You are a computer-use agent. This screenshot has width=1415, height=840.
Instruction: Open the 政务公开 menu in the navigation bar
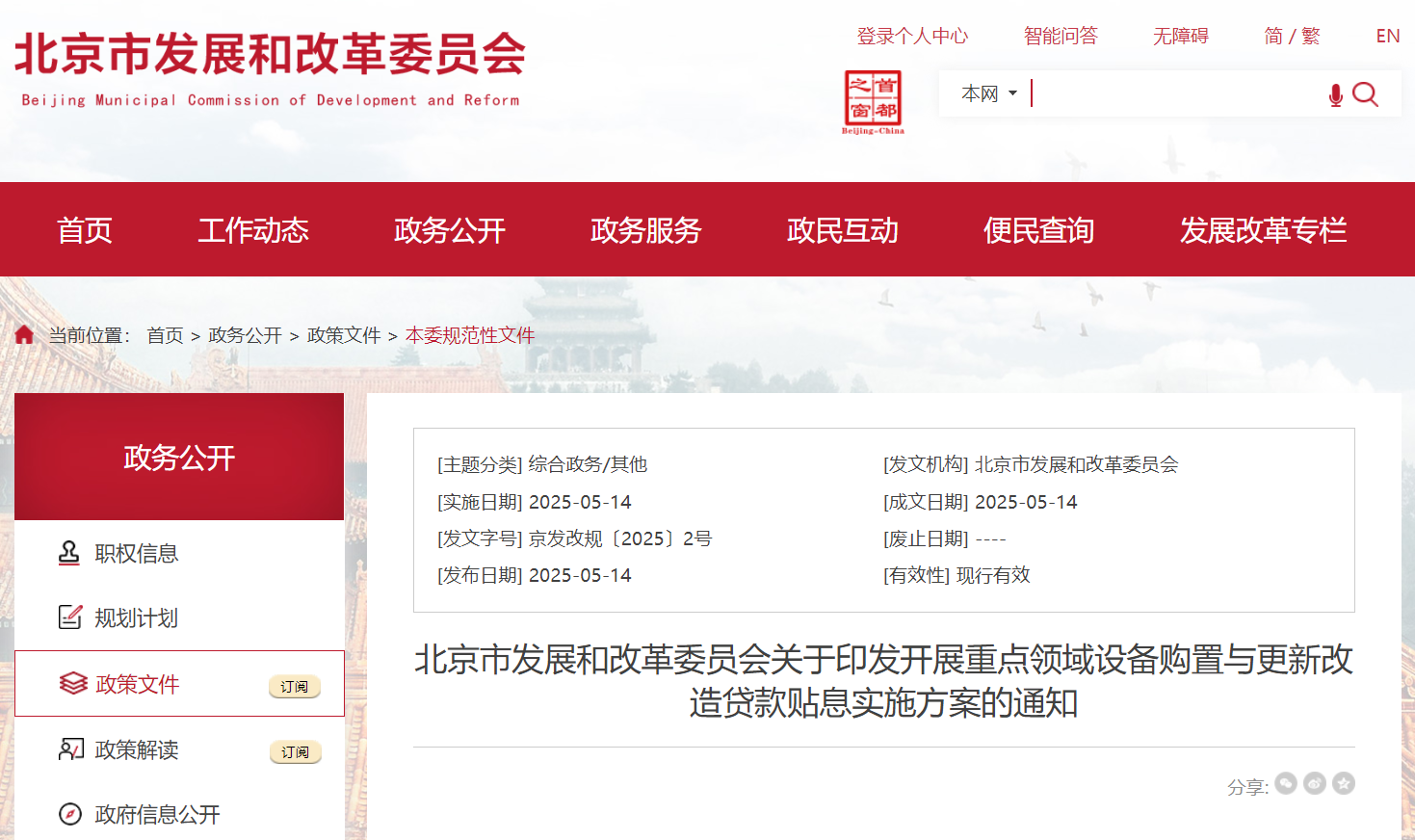449,230
